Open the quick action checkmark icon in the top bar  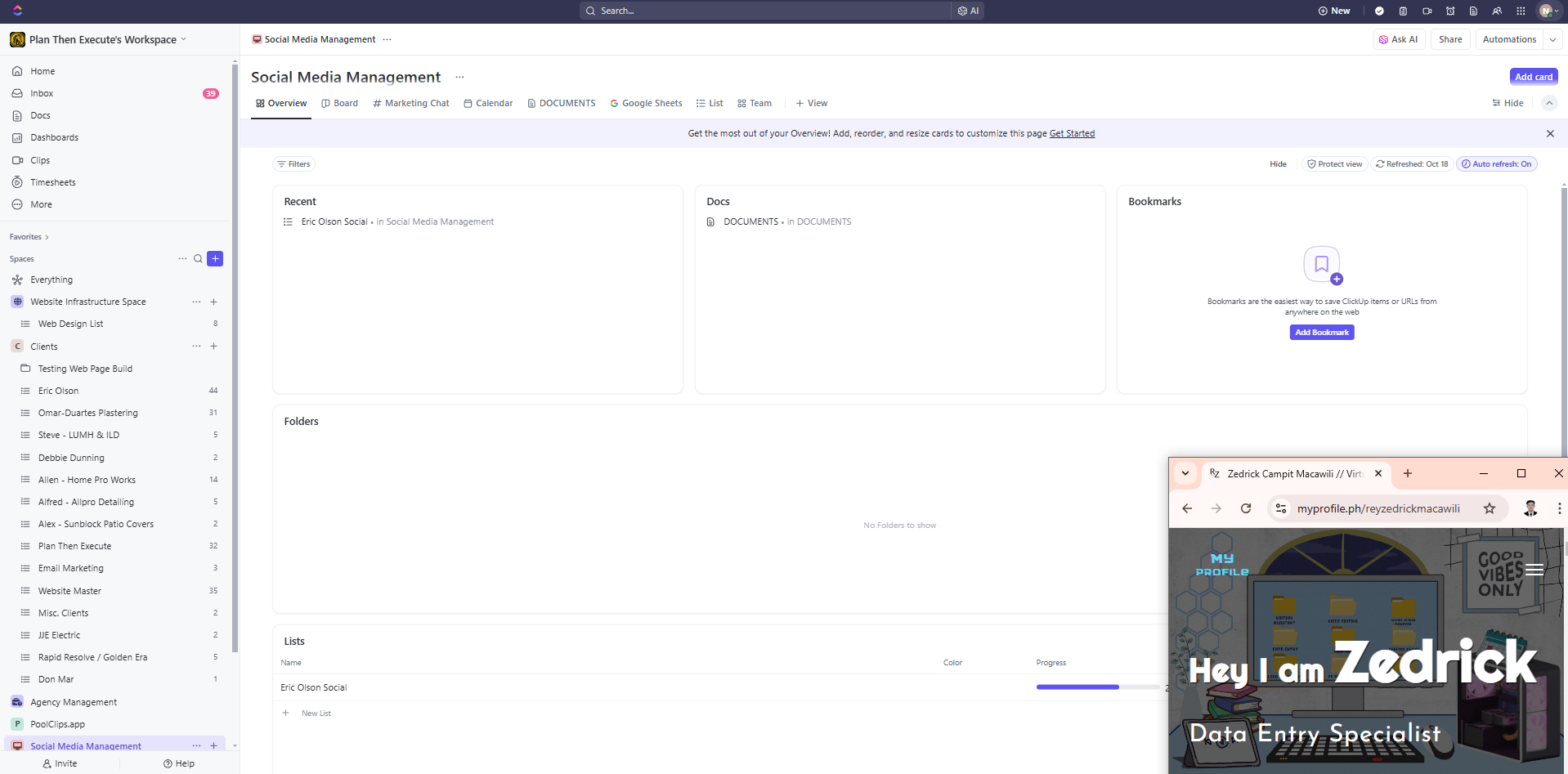[1379, 11]
